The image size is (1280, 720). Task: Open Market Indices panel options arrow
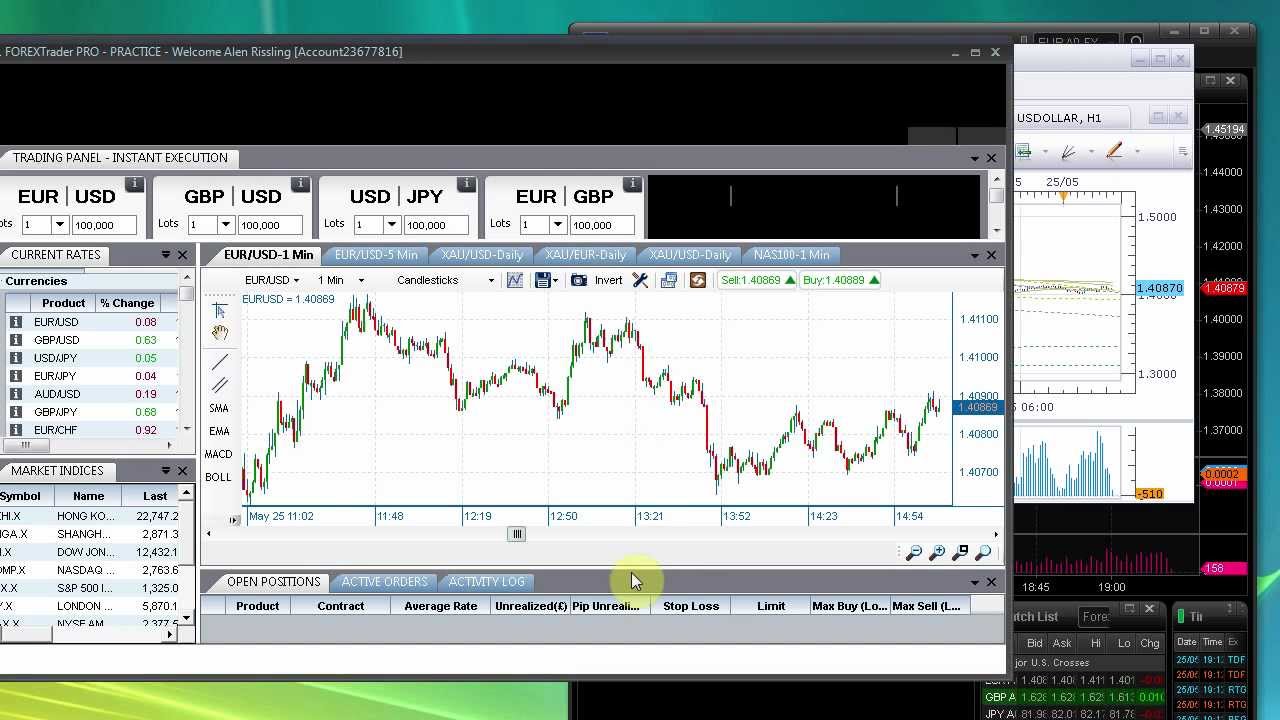pyautogui.click(x=165, y=471)
